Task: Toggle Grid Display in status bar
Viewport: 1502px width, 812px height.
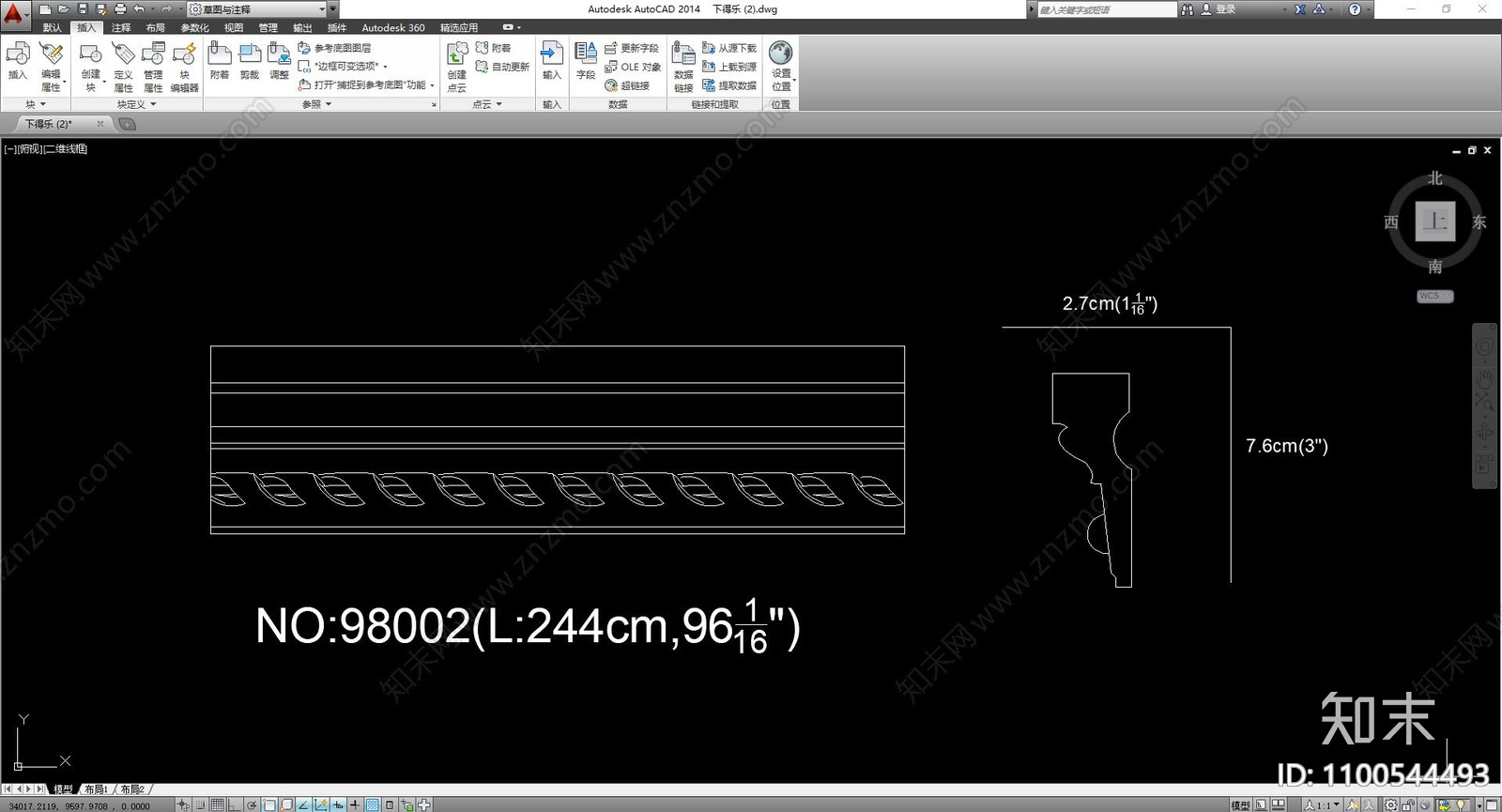Action: (x=218, y=804)
